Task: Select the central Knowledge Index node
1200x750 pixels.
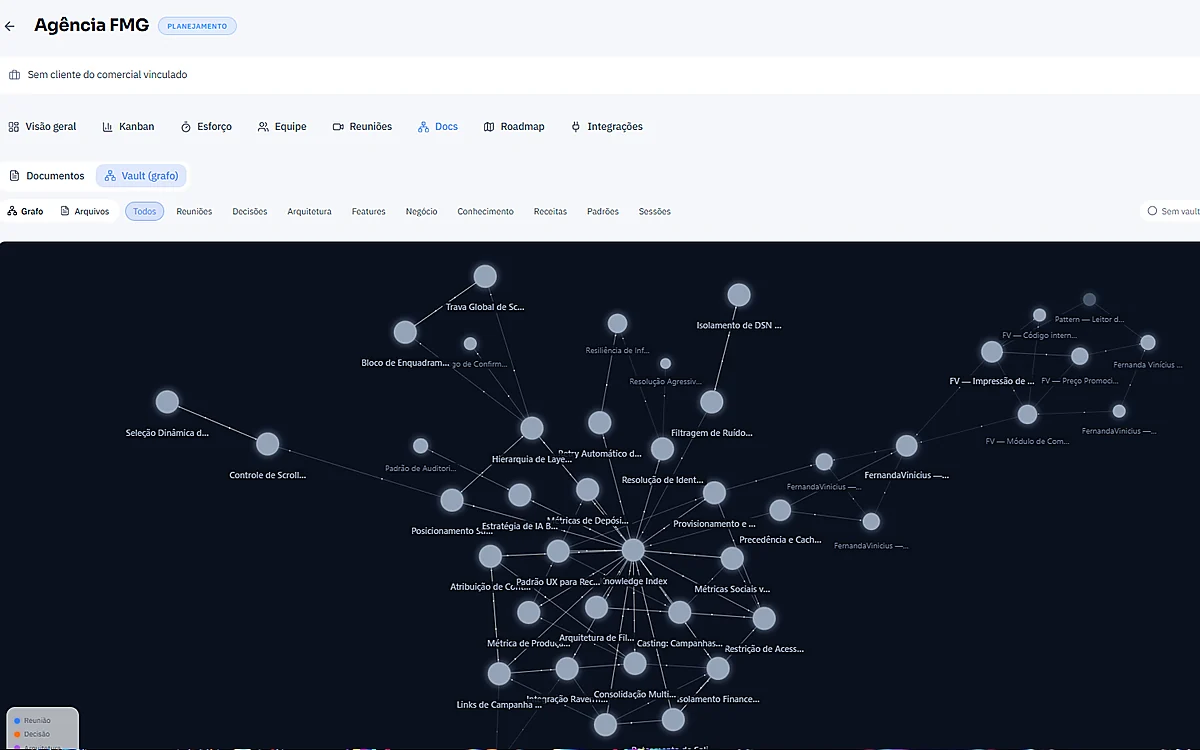Action: click(633, 550)
